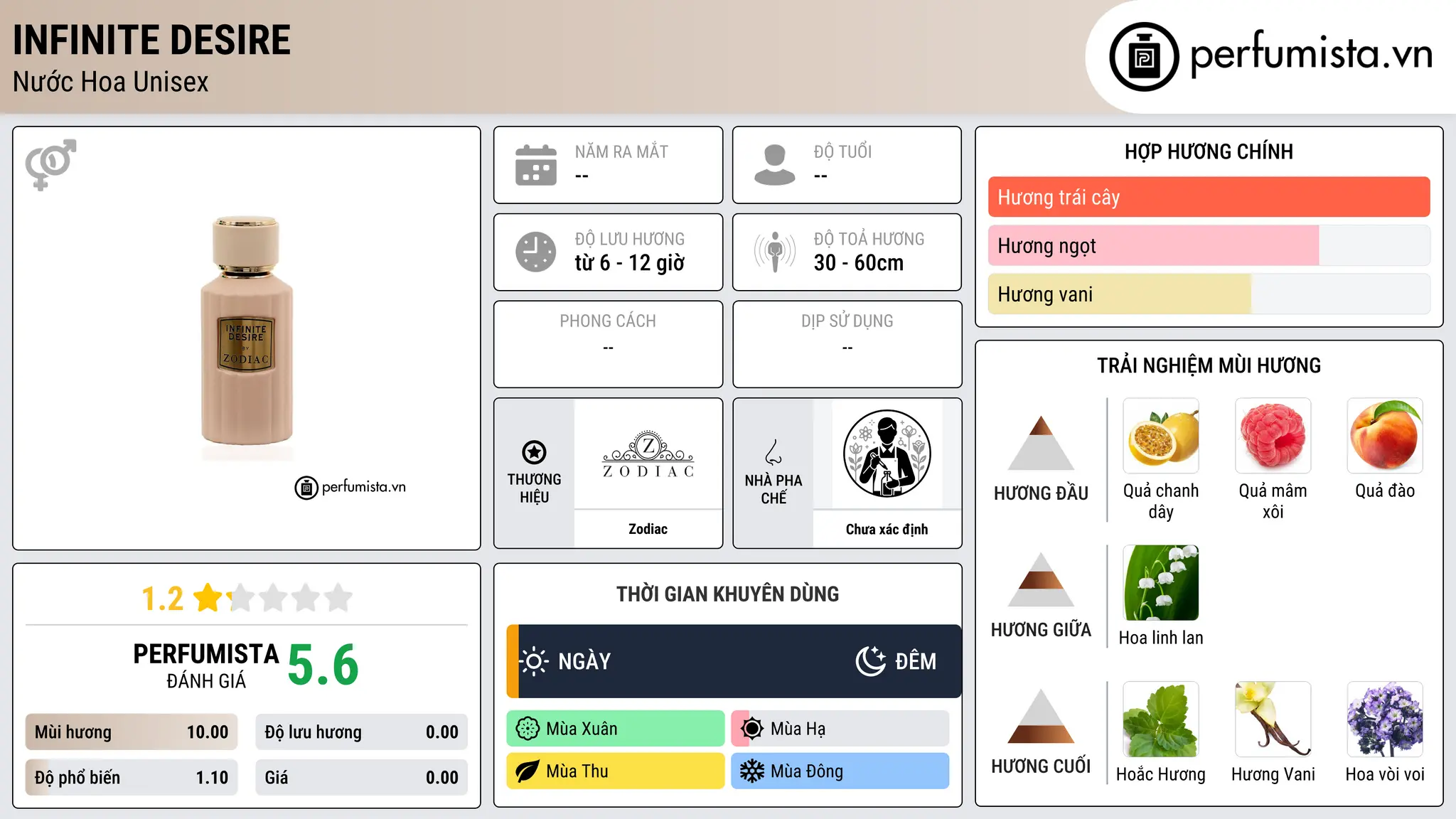The height and width of the screenshot is (819, 1456).
Task: Click the nose icon above Nhà pha chế
Action: pos(773,452)
